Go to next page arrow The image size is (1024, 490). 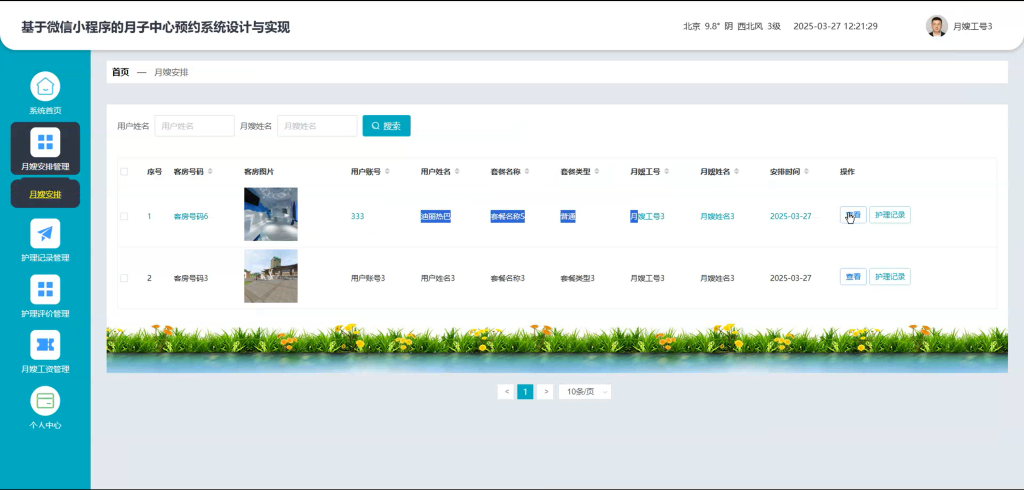pyautogui.click(x=545, y=391)
